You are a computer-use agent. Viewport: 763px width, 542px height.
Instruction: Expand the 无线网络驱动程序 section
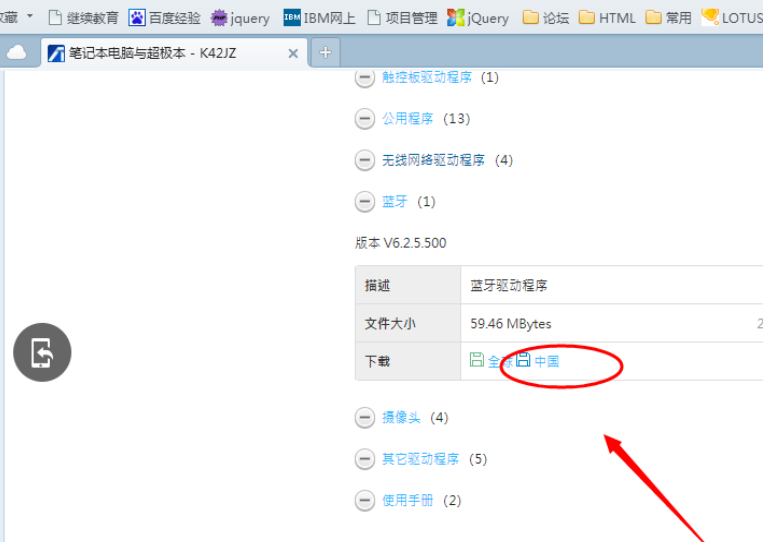click(365, 160)
